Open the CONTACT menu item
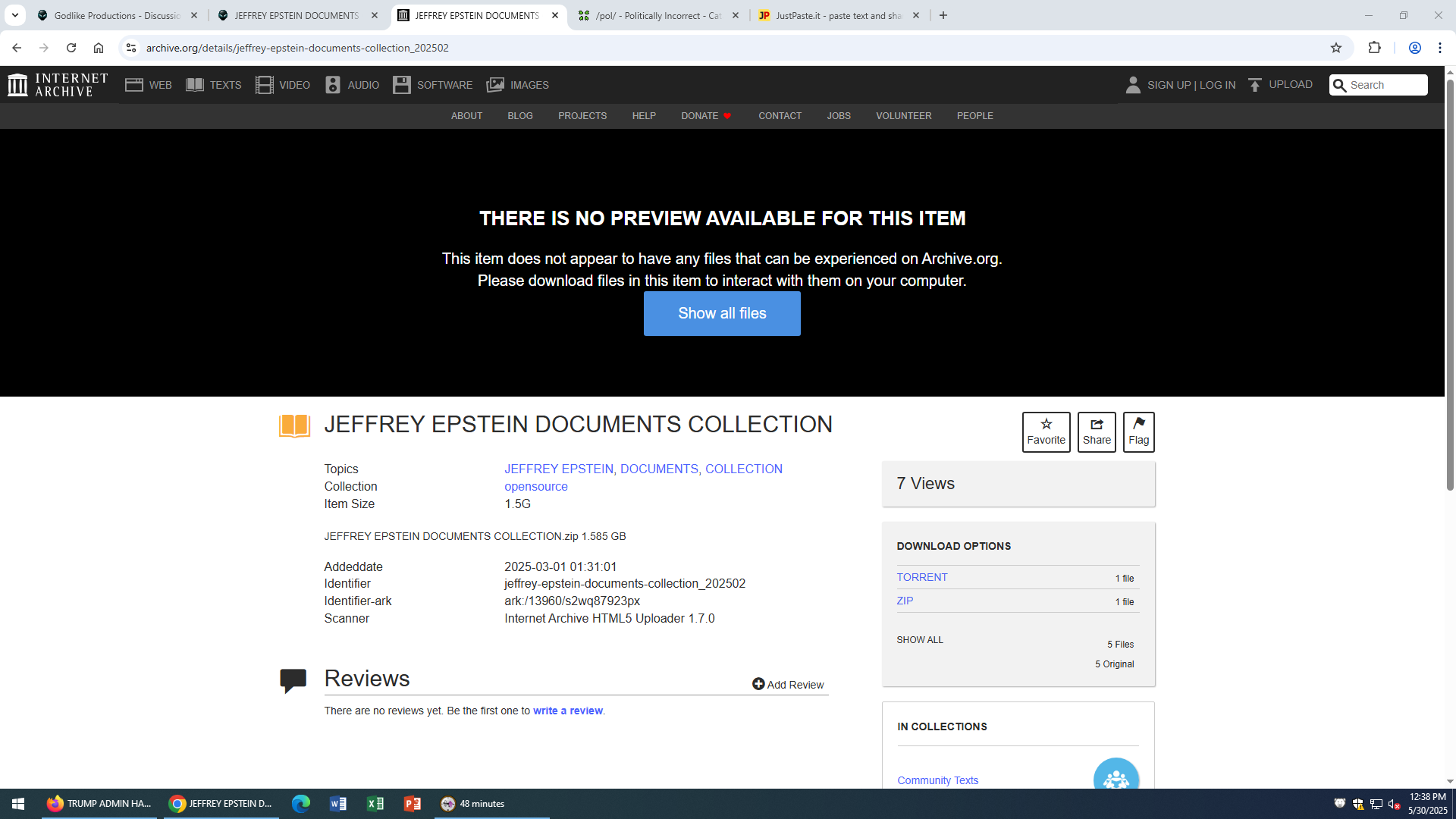The width and height of the screenshot is (1456, 819). coord(780,116)
